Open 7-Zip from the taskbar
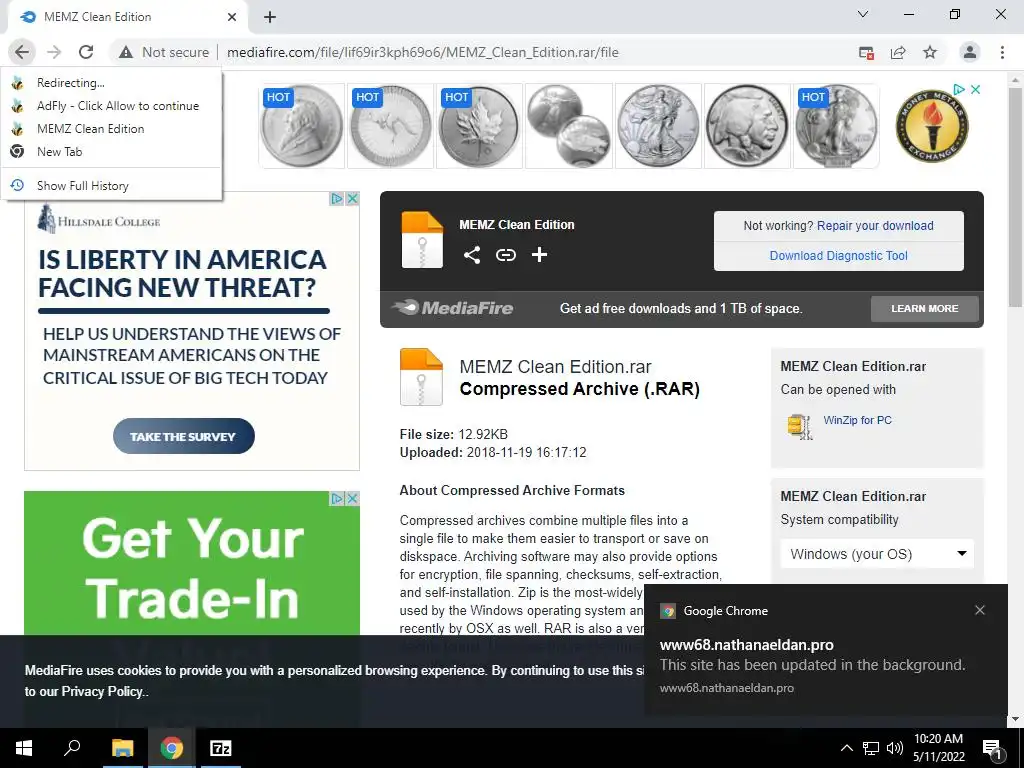 click(220, 748)
